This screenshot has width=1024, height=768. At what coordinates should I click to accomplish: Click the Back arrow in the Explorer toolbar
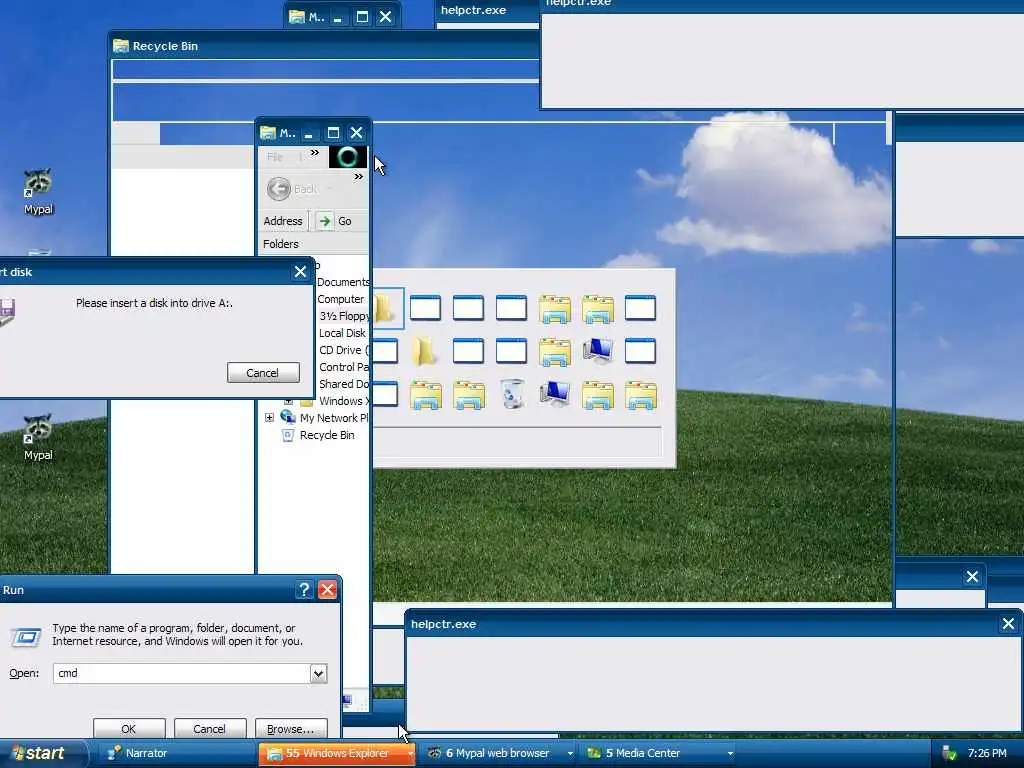[x=279, y=189]
